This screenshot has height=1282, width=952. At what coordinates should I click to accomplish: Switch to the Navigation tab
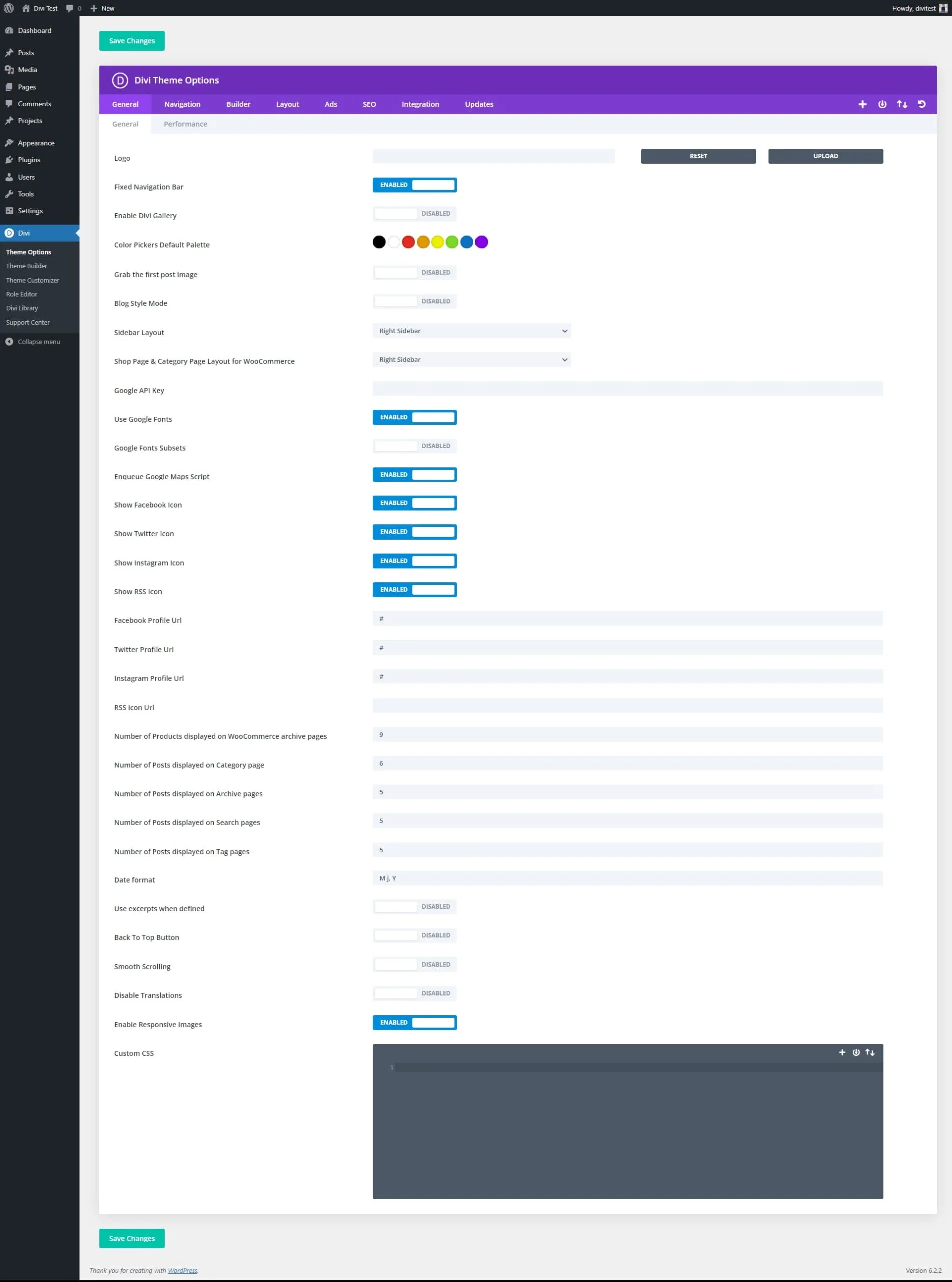[x=182, y=104]
